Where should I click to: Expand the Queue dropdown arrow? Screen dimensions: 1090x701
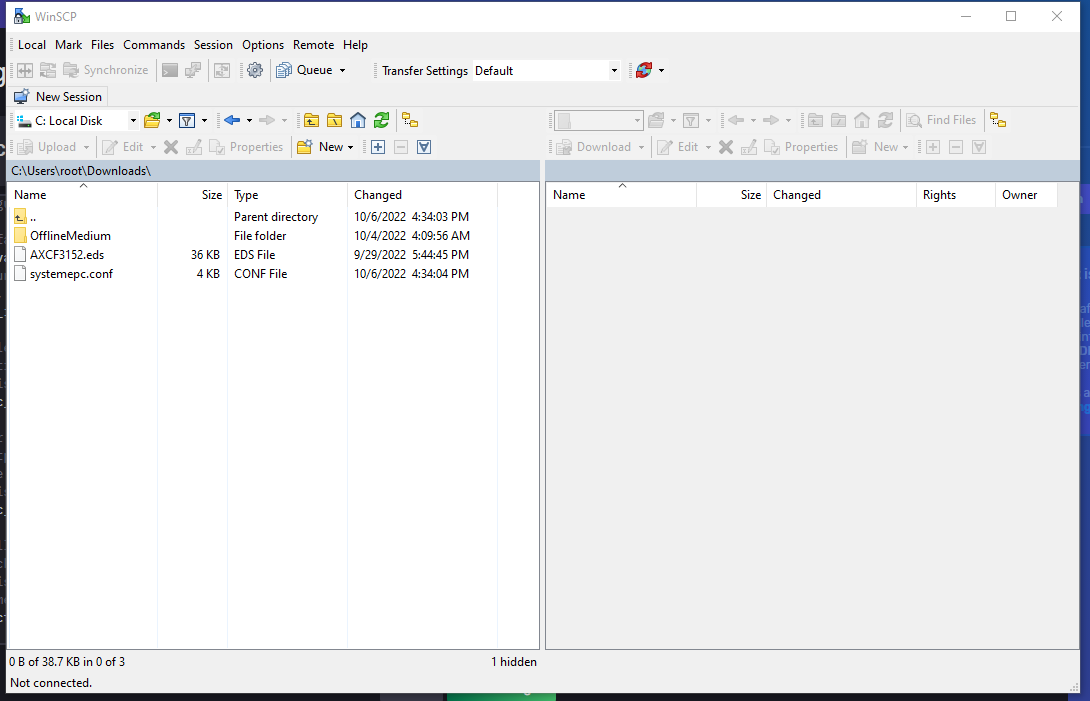tap(342, 71)
